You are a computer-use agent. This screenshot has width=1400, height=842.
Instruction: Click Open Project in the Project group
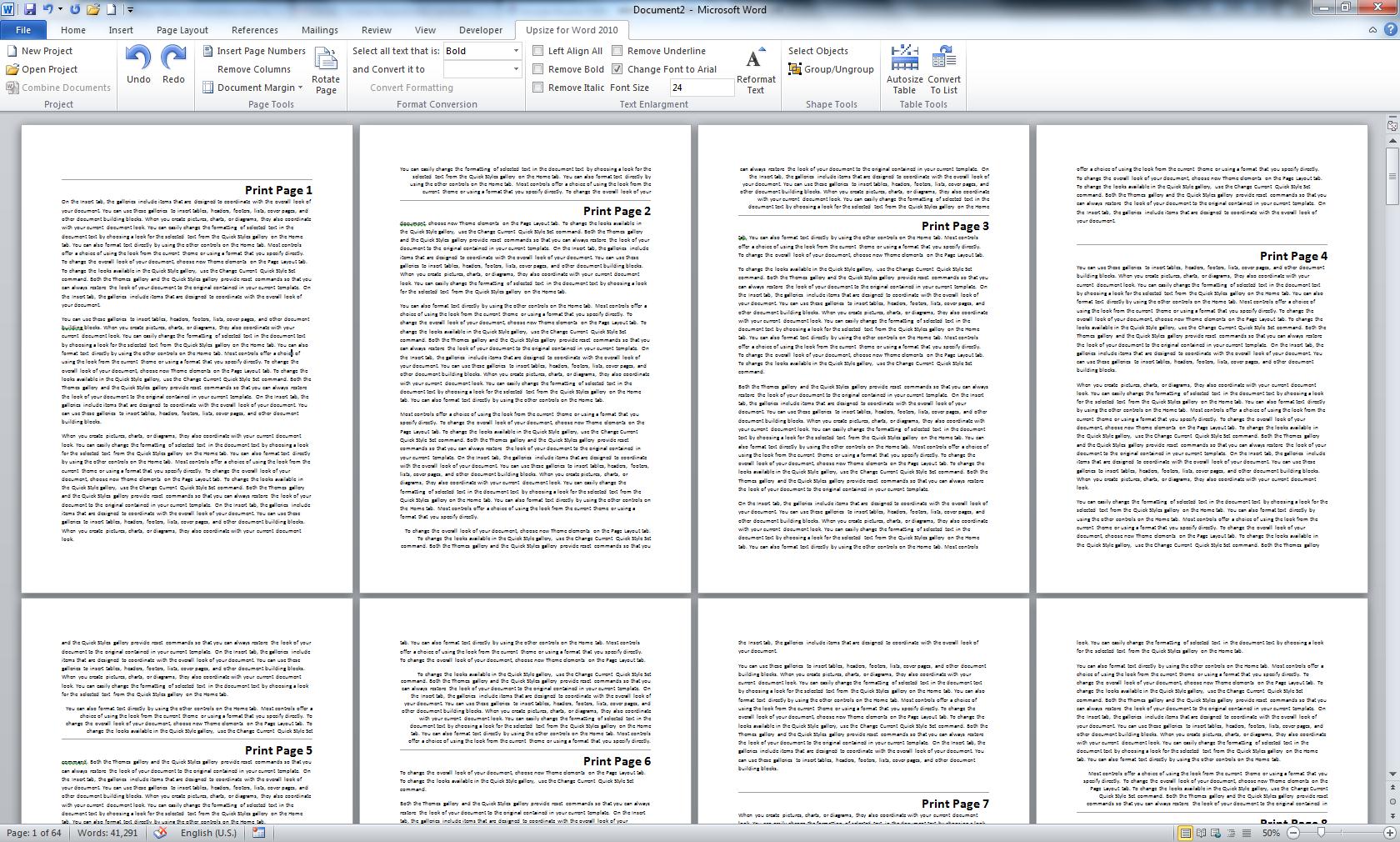click(42, 69)
